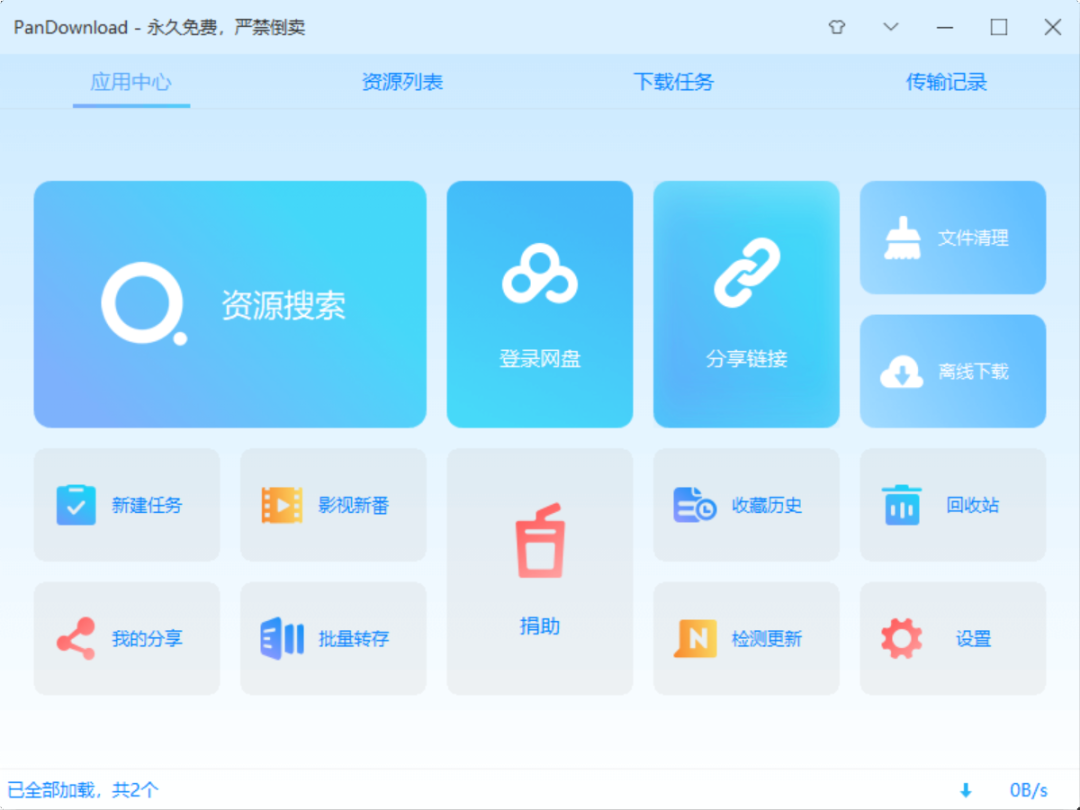Click the broom icon for 文件清理
1080x810 pixels.
click(x=902, y=238)
